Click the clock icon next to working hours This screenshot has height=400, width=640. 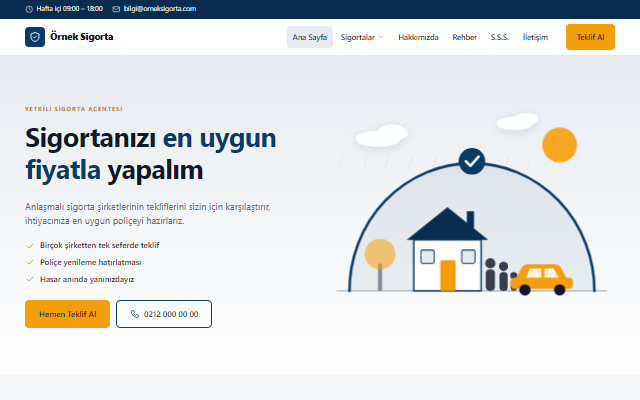pos(29,9)
